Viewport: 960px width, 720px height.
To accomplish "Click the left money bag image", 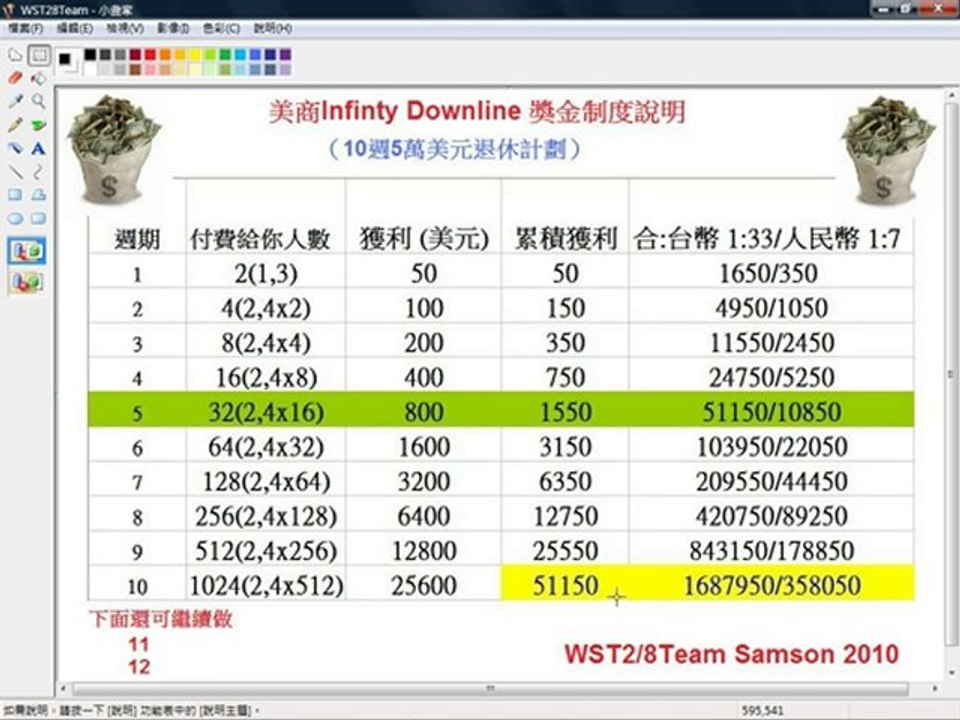I will [113, 150].
